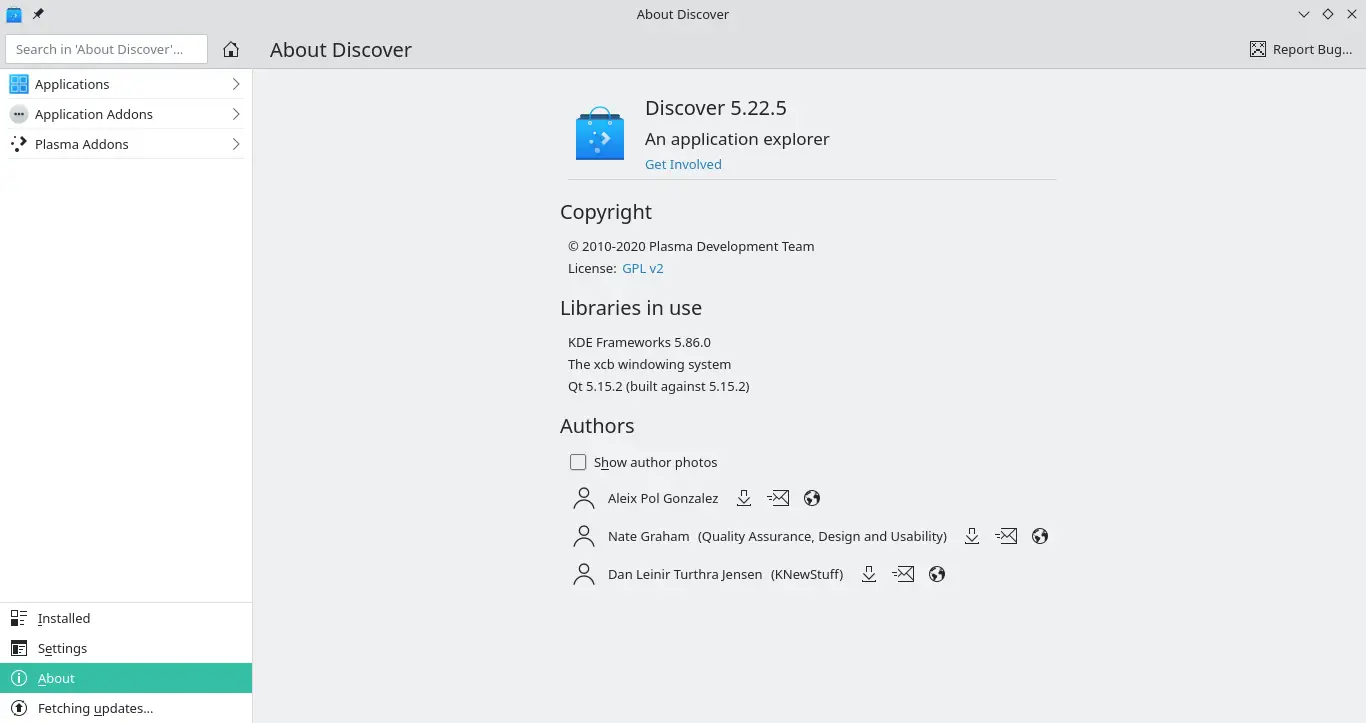Open the Settings page
Screen dimensions: 1366x723
click(126, 648)
